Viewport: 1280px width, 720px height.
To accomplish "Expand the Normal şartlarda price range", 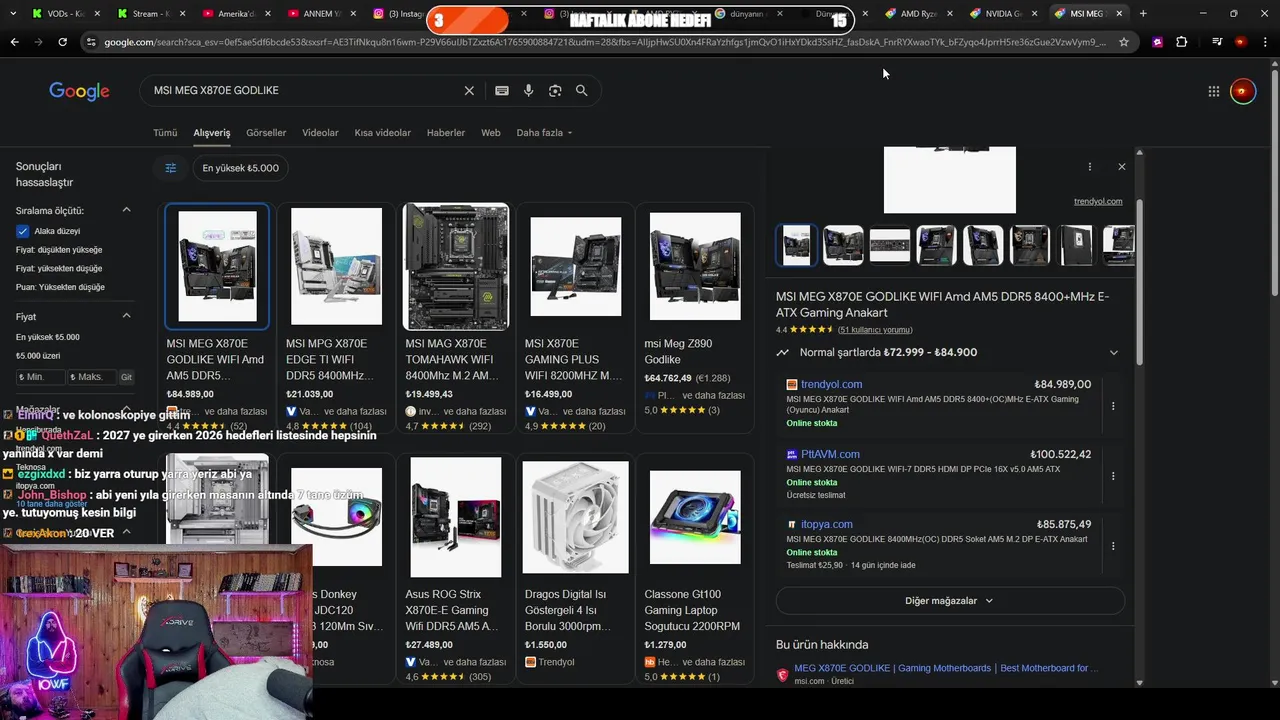I will [x=1113, y=353].
